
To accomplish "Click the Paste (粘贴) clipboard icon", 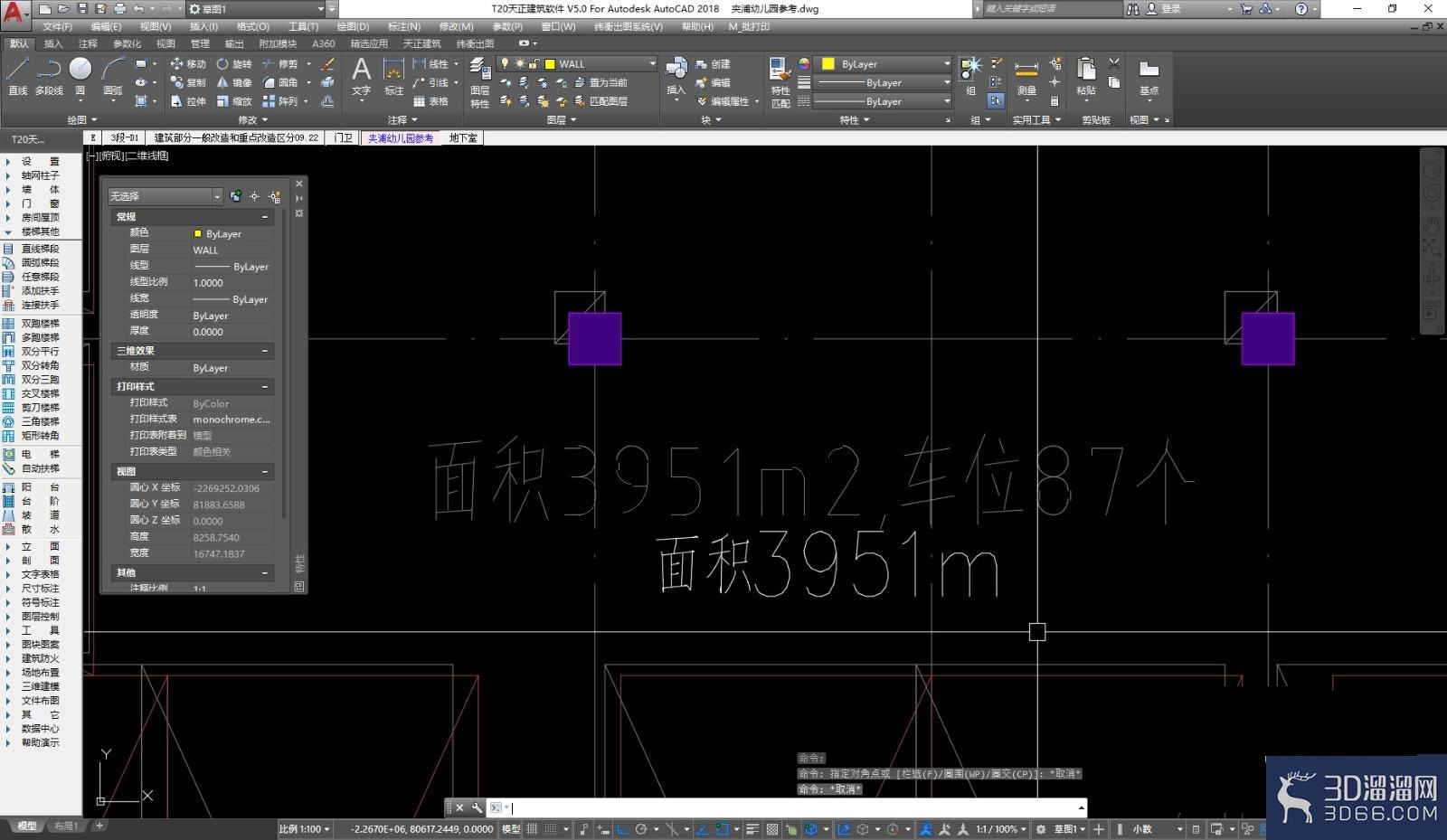I will click(1086, 77).
